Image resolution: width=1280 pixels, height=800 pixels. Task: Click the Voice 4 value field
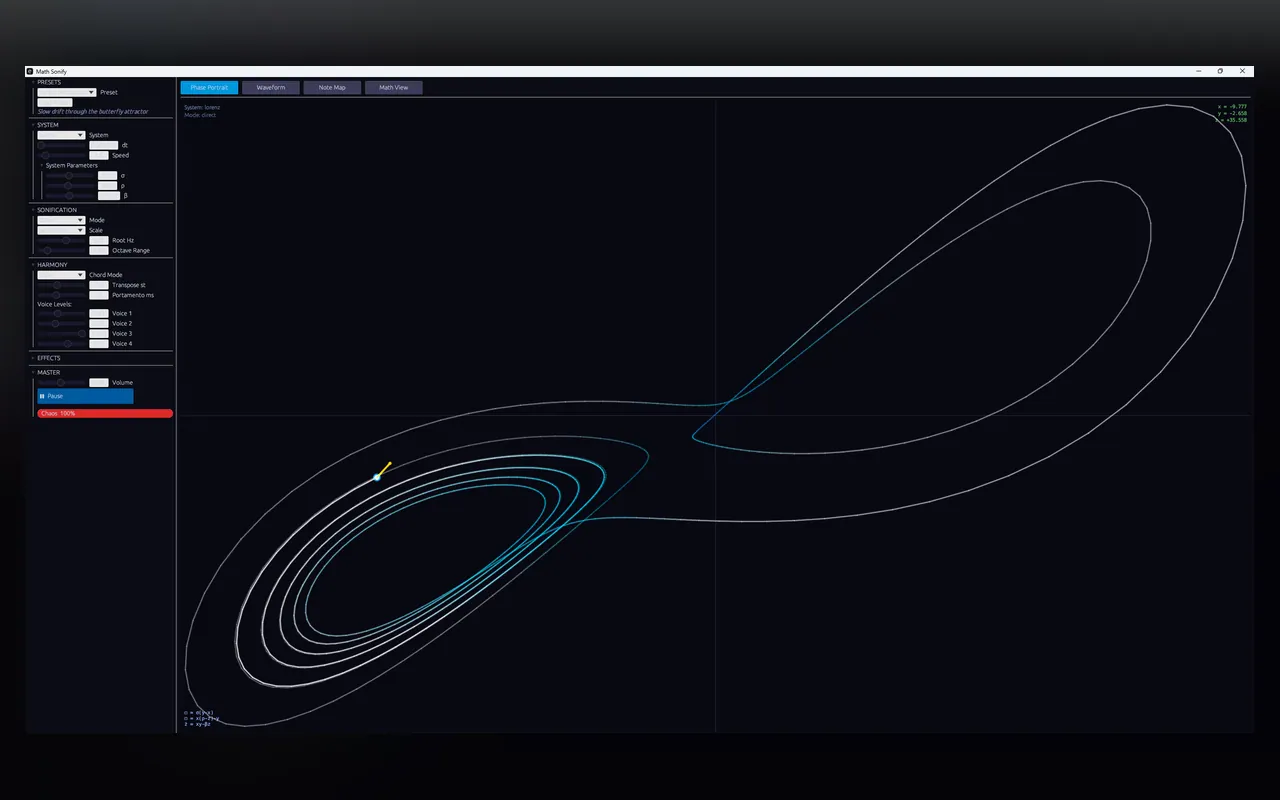coord(98,344)
